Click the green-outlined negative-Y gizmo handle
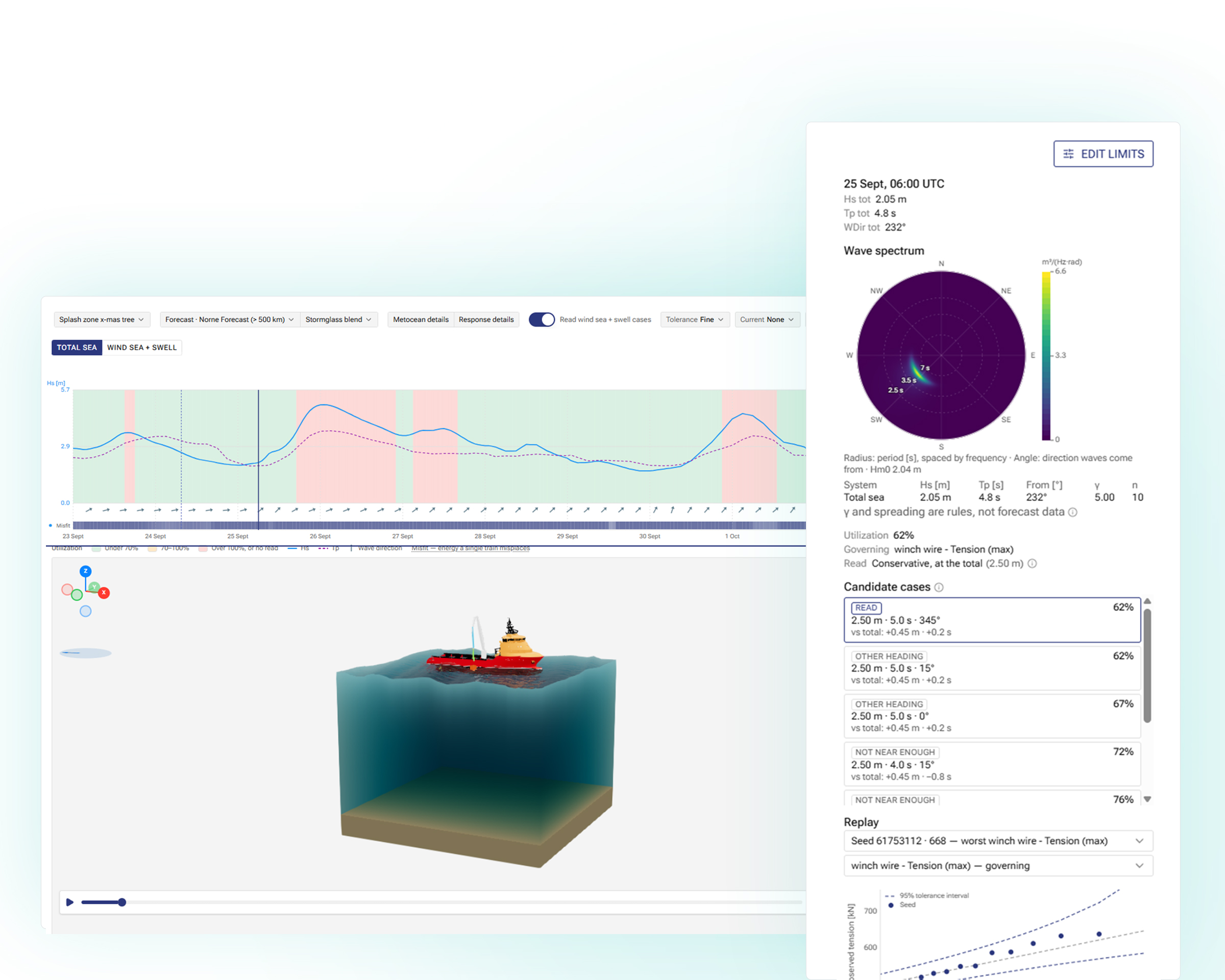The height and width of the screenshot is (980, 1225). pos(77,595)
